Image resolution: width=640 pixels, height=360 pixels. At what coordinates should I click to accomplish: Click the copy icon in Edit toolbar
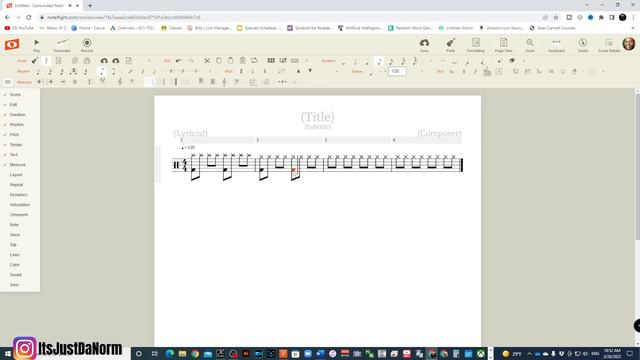pos(219,61)
